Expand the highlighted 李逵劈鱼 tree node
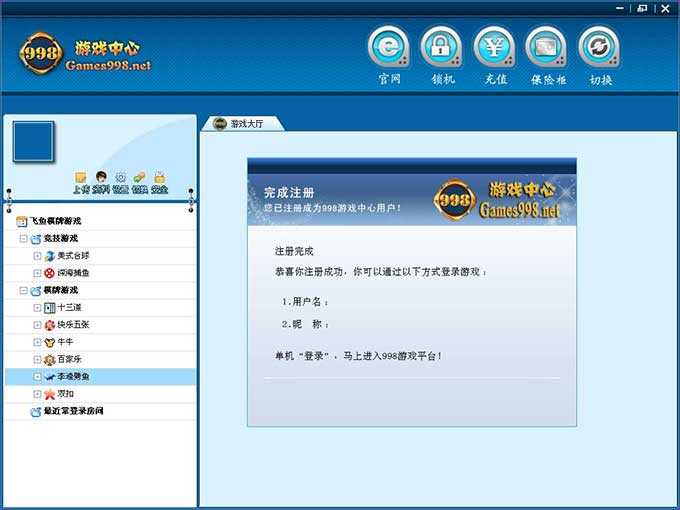 pos(37,377)
